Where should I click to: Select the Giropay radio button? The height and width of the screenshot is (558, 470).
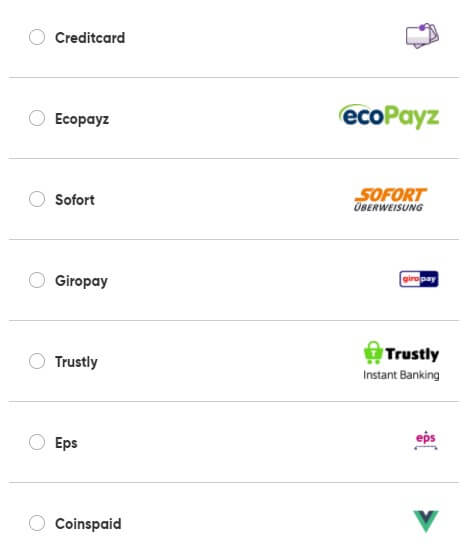pyautogui.click(x=37, y=280)
